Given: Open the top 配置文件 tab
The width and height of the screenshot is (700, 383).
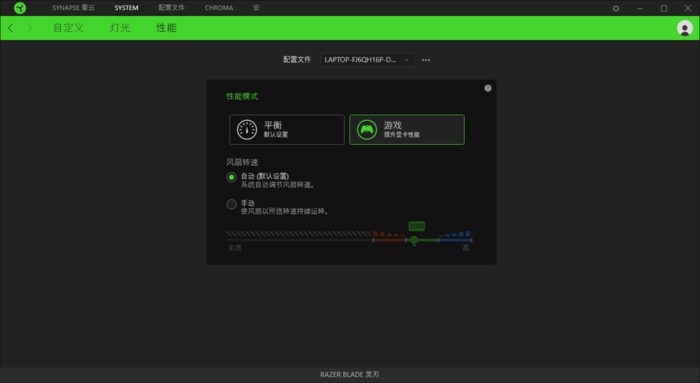Looking at the screenshot, I should pos(171,8).
